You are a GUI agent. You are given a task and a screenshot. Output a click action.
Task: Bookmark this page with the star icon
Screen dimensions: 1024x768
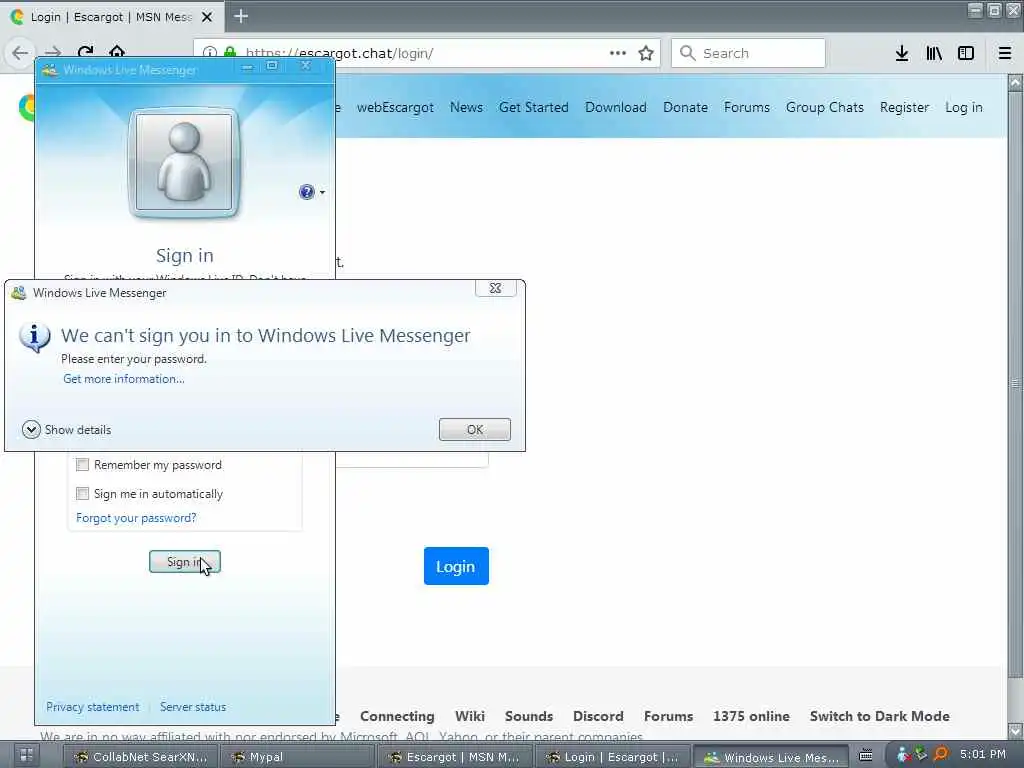coord(646,53)
